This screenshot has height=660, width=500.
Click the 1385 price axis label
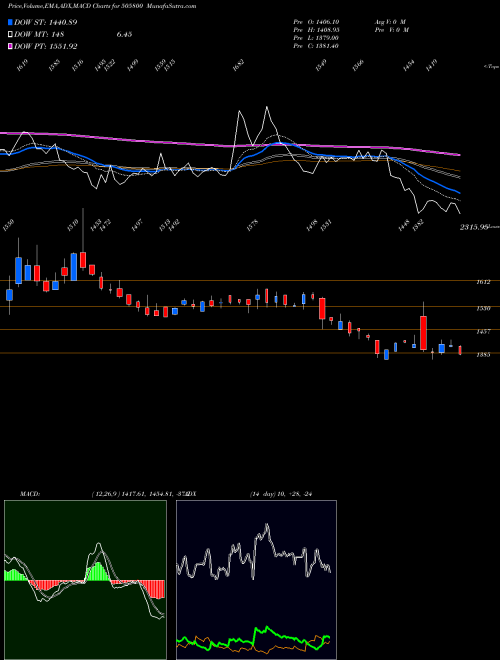(x=483, y=355)
